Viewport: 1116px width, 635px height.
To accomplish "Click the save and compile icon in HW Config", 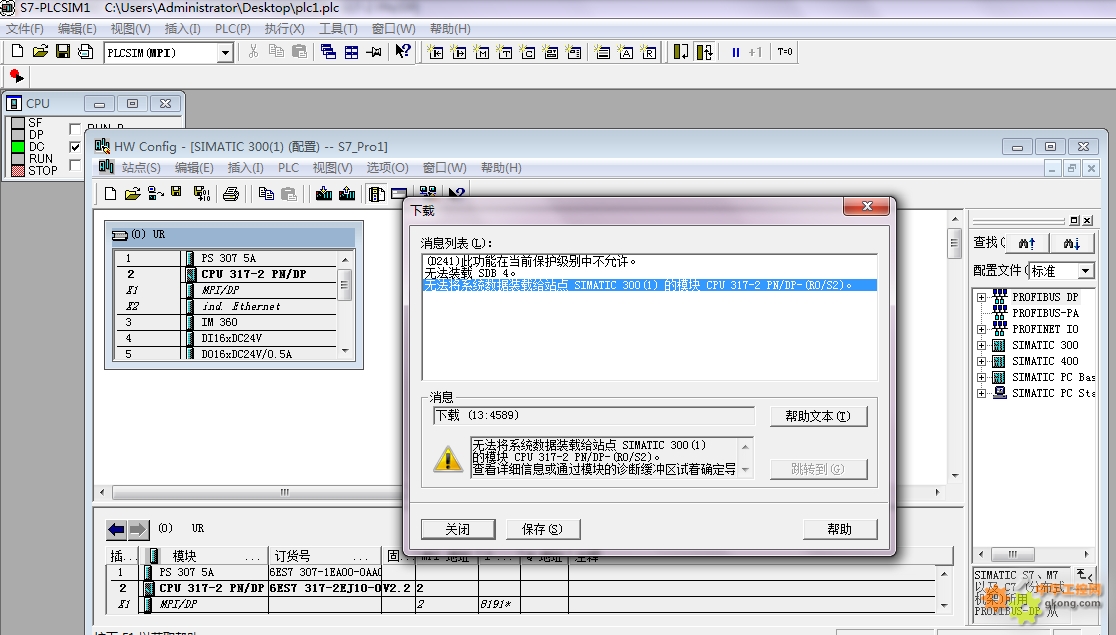I will click(x=201, y=194).
